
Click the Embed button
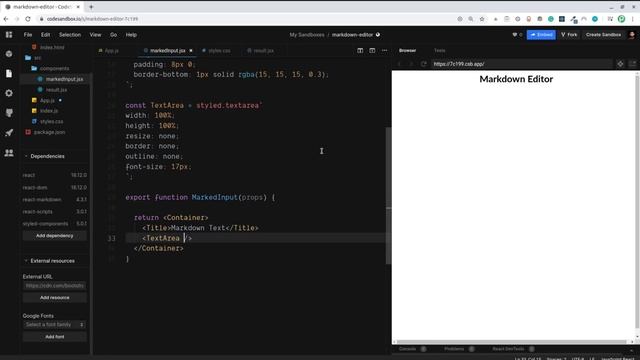tap(541, 35)
